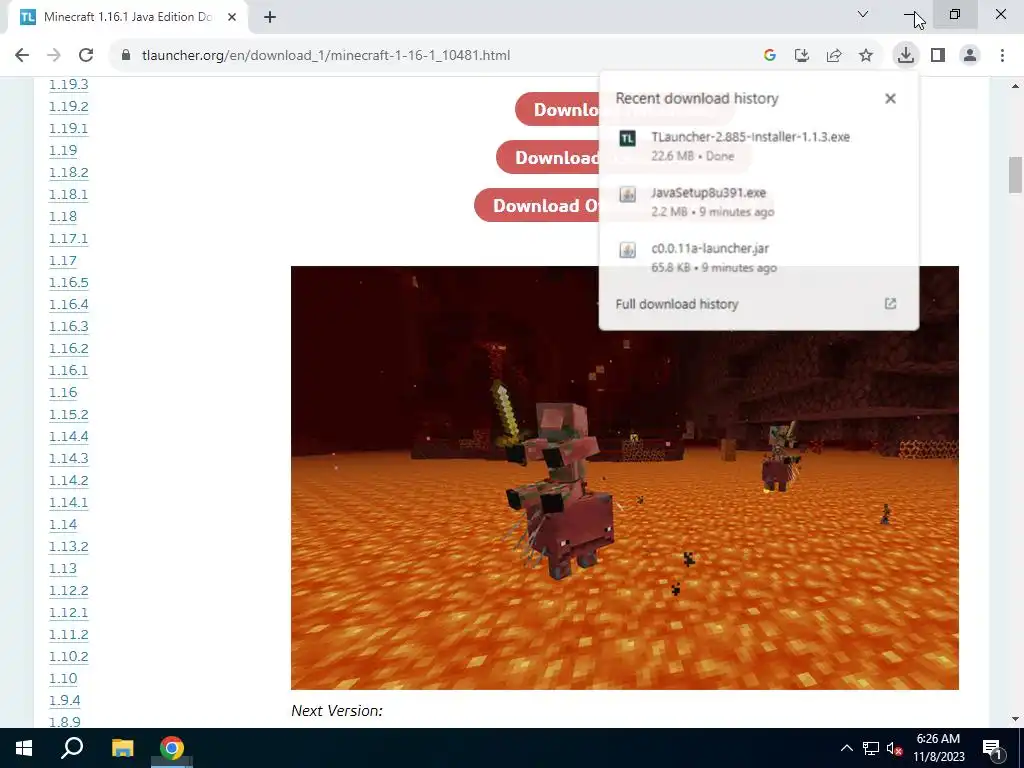1024x768 pixels.
Task: Open version 1.16.1 link
Action: point(69,370)
